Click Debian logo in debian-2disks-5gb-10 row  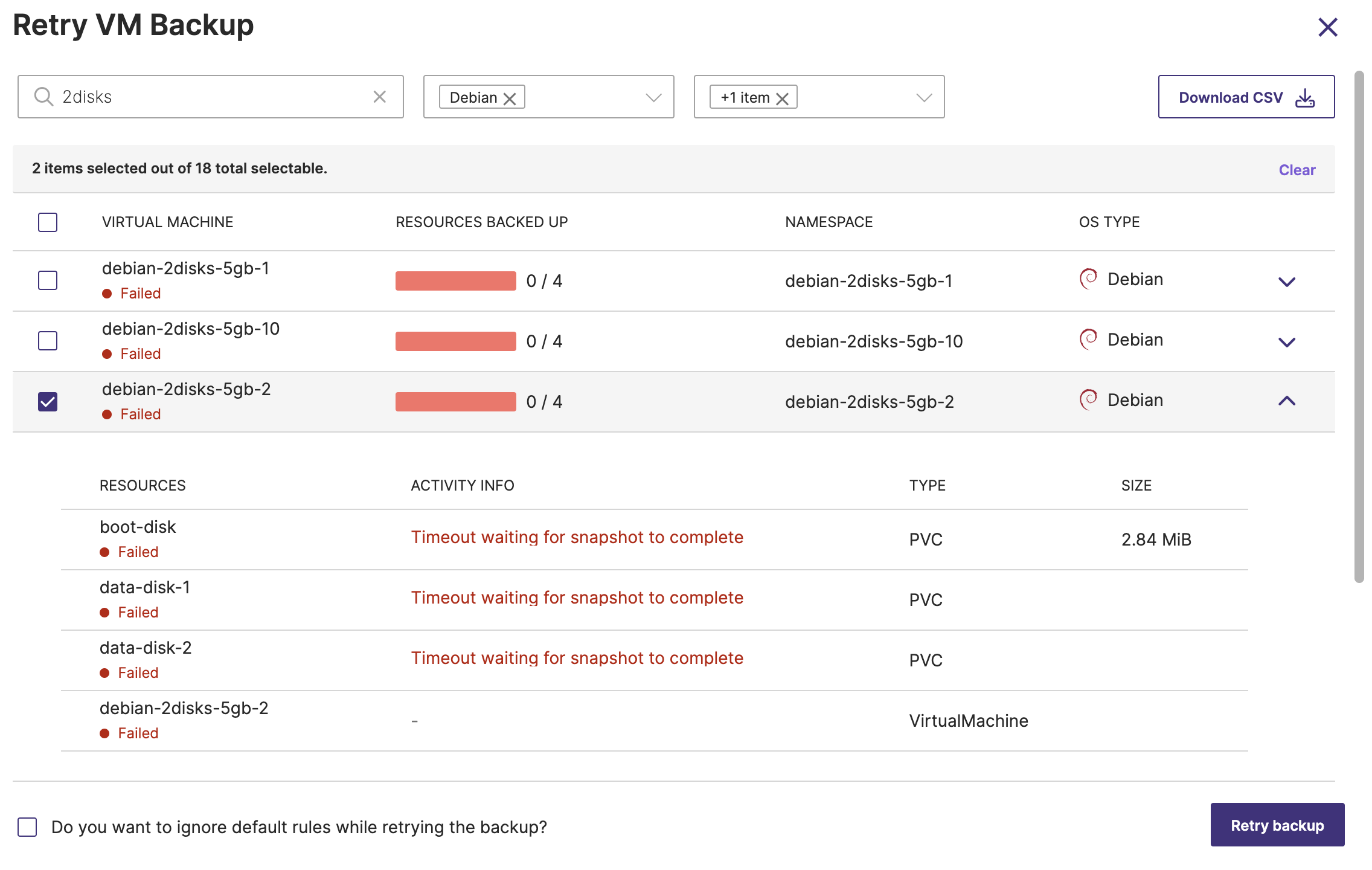click(x=1088, y=340)
